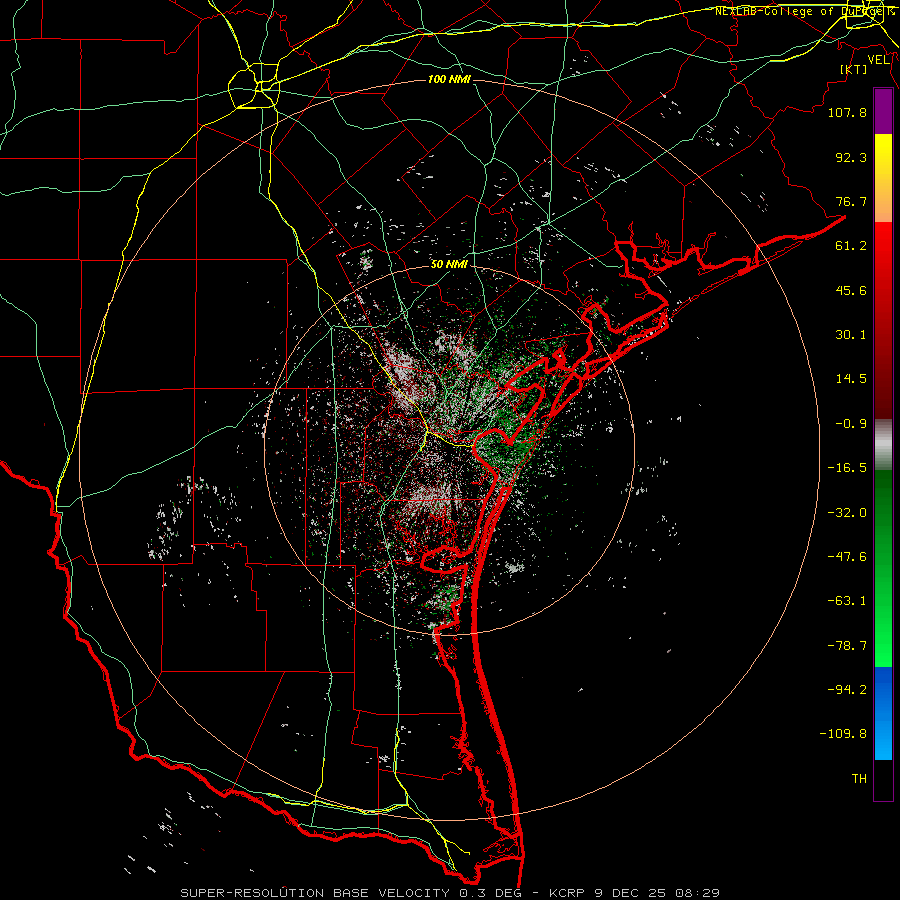Click the -109.8 legend value

(x=843, y=734)
